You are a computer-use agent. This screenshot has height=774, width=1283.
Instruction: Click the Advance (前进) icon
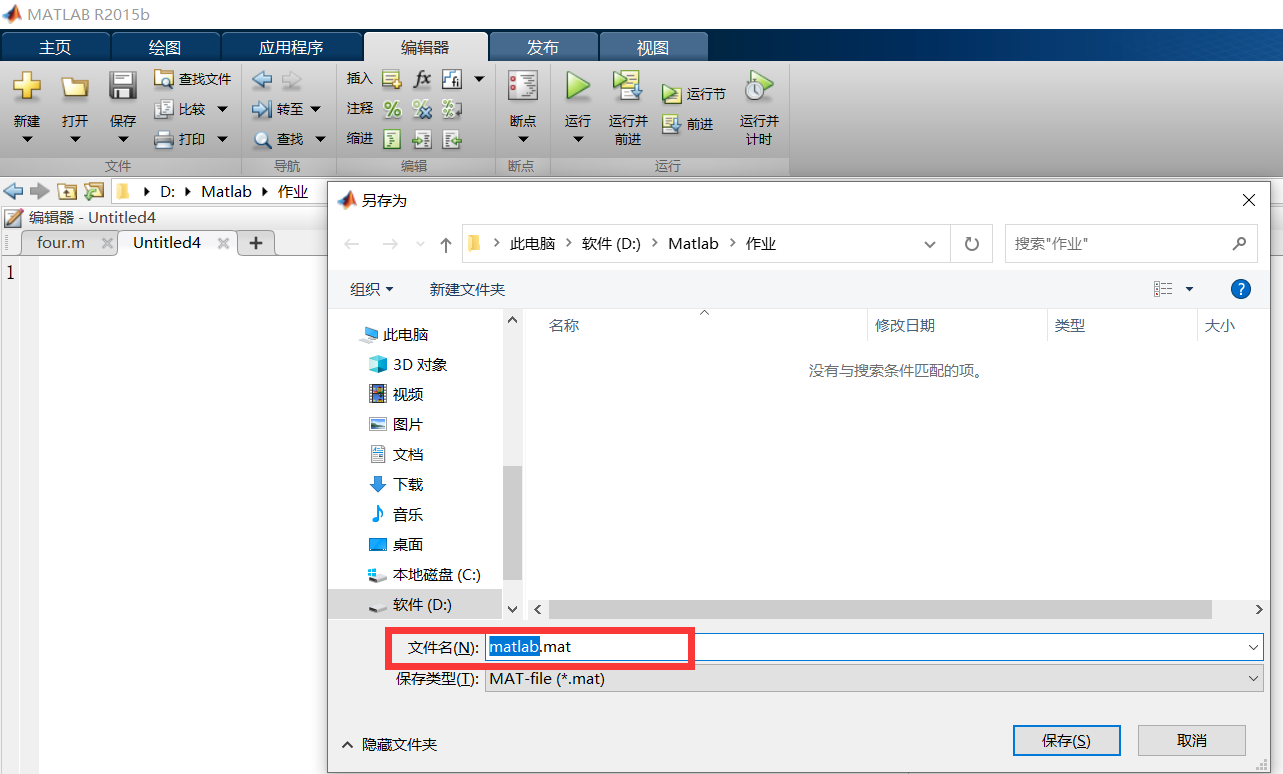[x=671, y=124]
